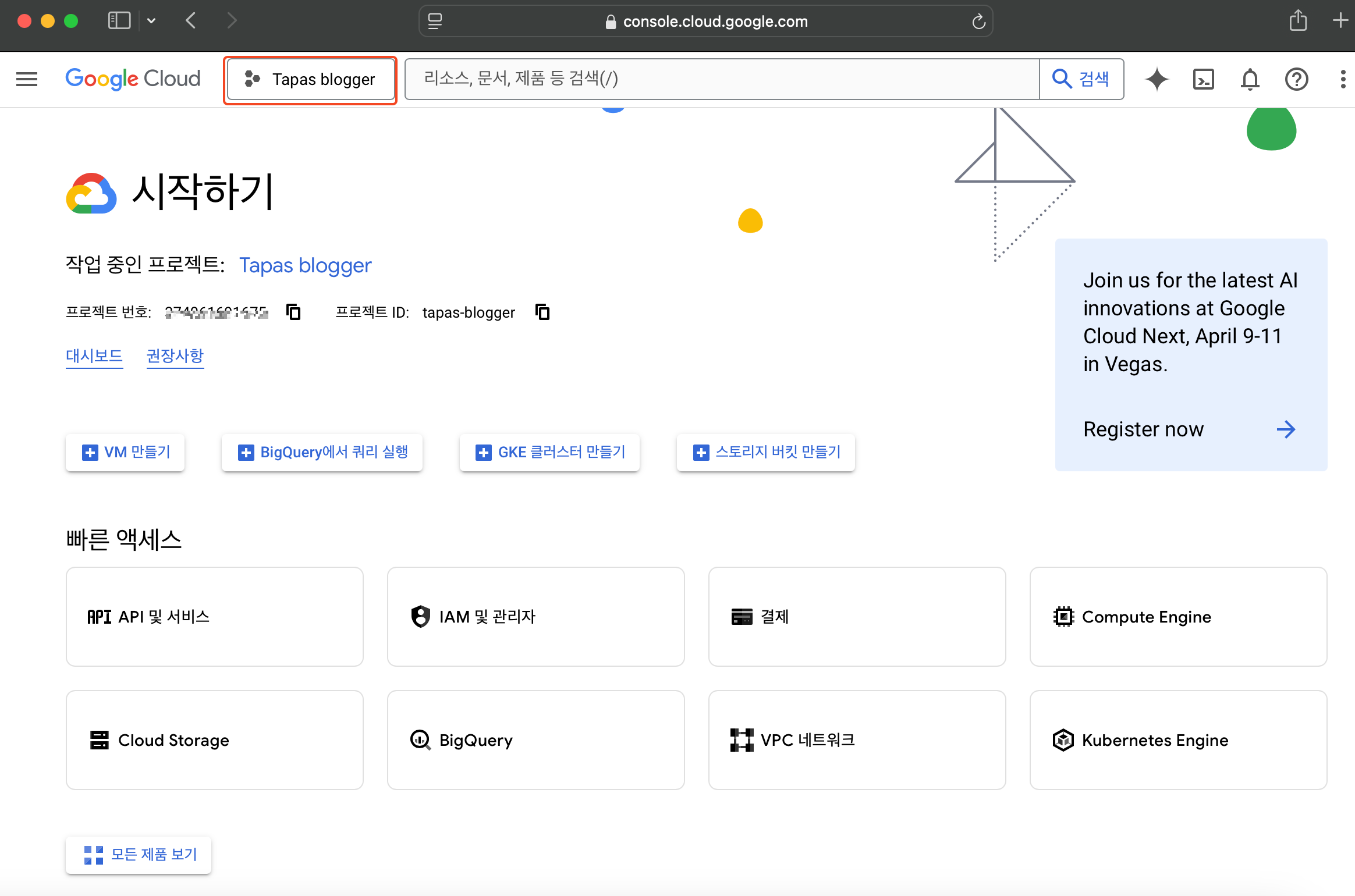
Task: Open the notifications bell
Action: point(1250,79)
